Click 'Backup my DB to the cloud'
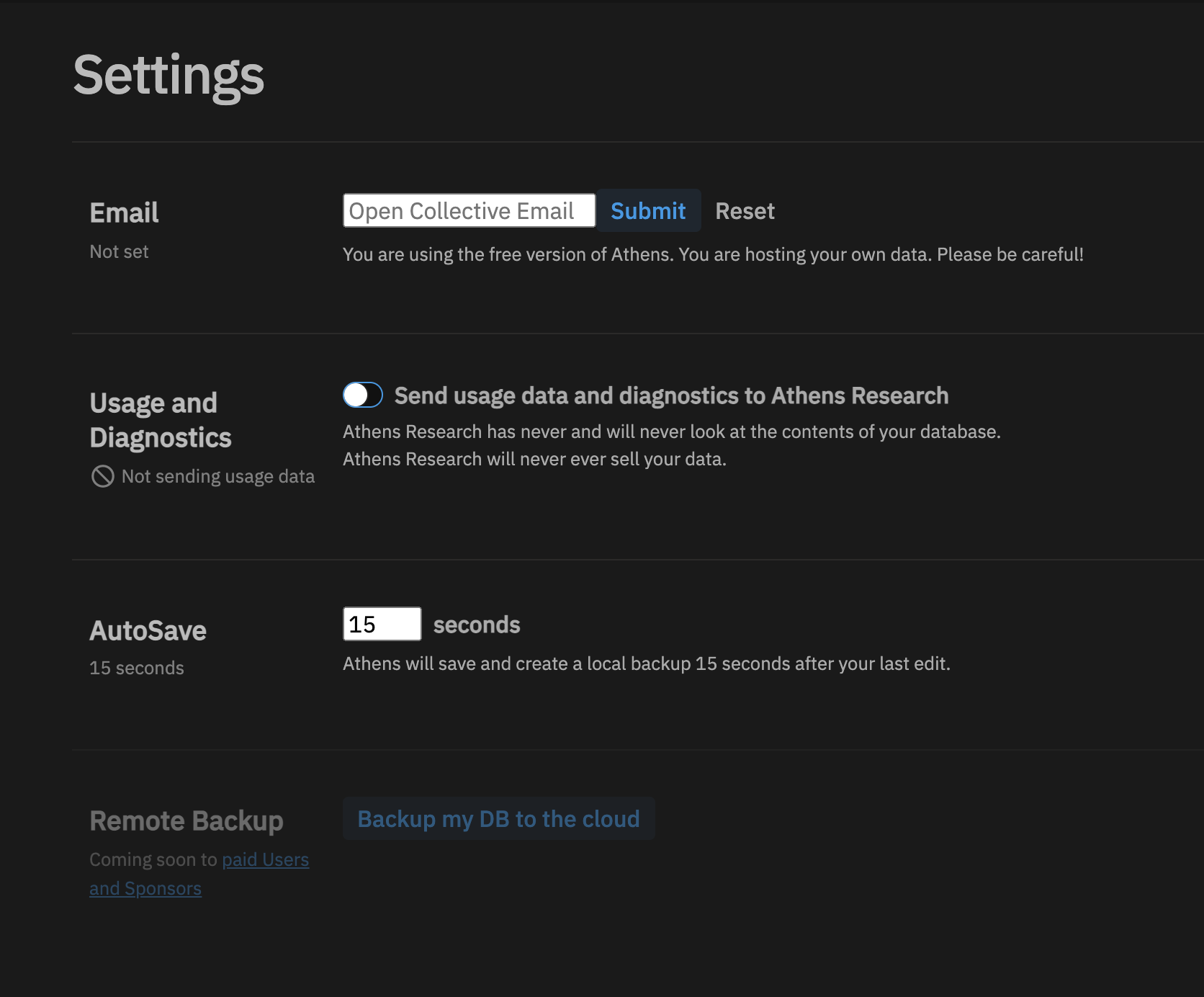The image size is (1204, 997). coord(498,818)
